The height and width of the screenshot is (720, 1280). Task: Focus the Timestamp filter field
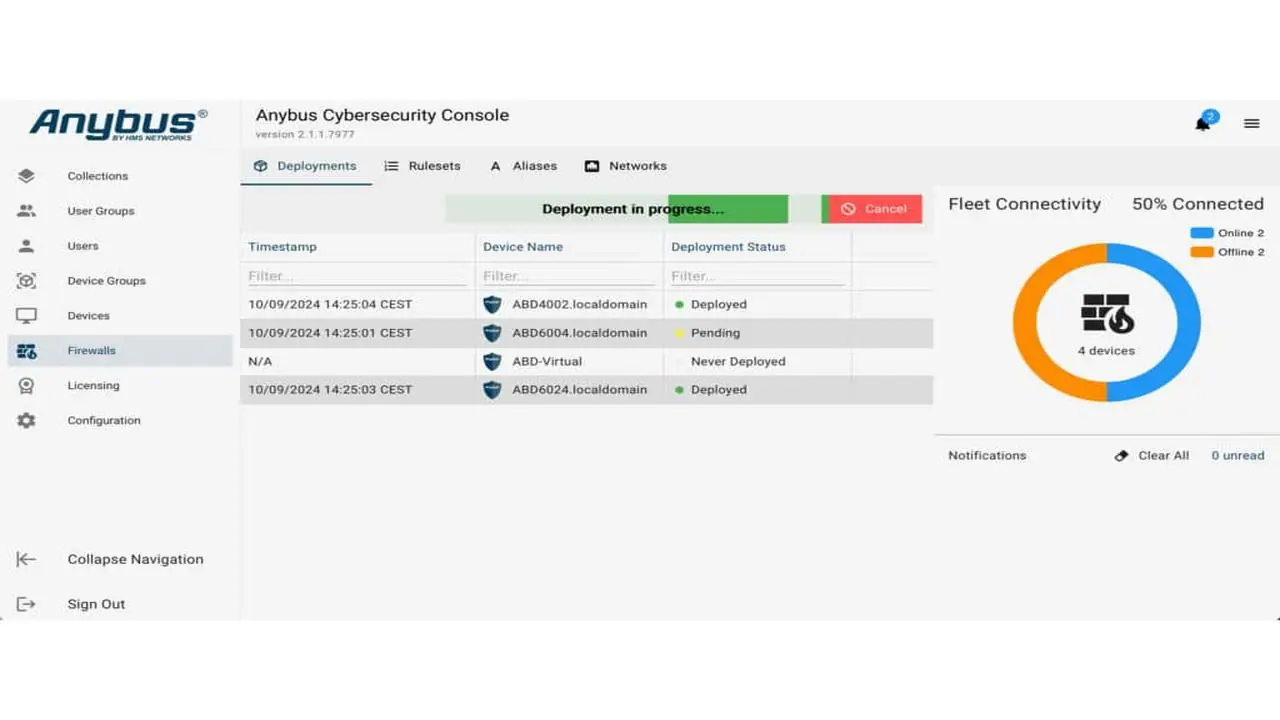tap(357, 276)
